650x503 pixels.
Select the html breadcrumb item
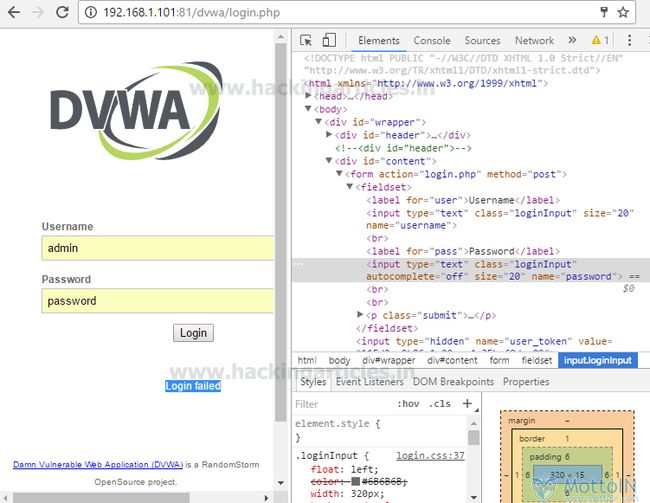pyautogui.click(x=307, y=360)
